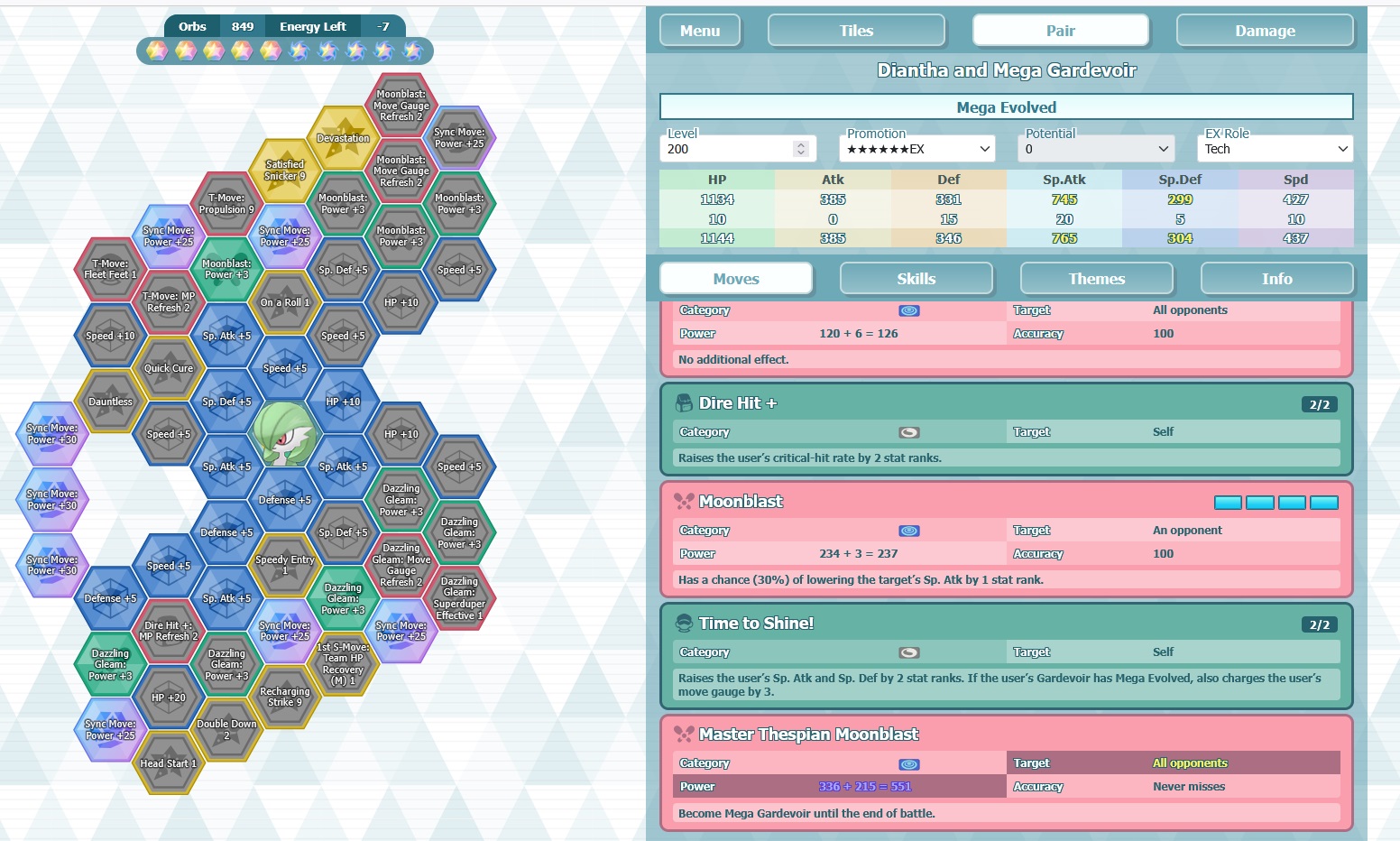
Task: Pick the Speedy Entry 1 tile
Action: tap(285, 565)
